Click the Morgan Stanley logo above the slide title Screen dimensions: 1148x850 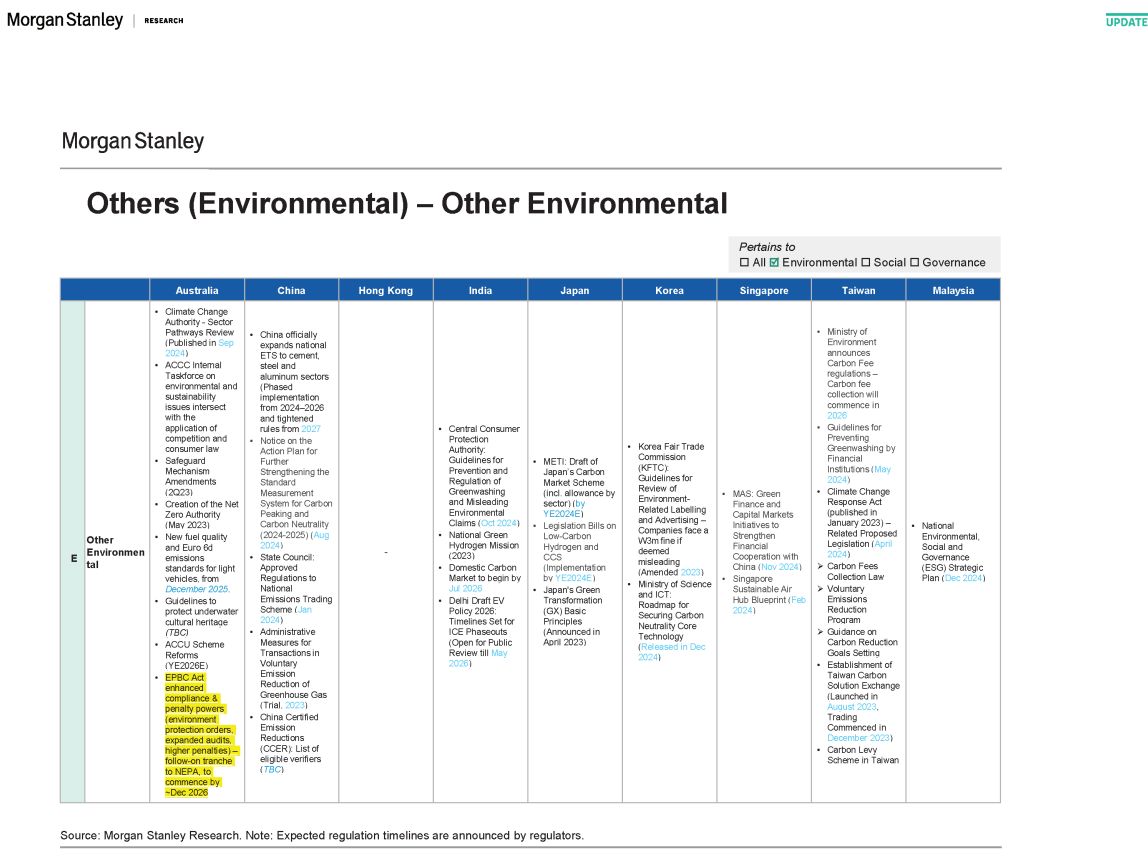tap(133, 141)
